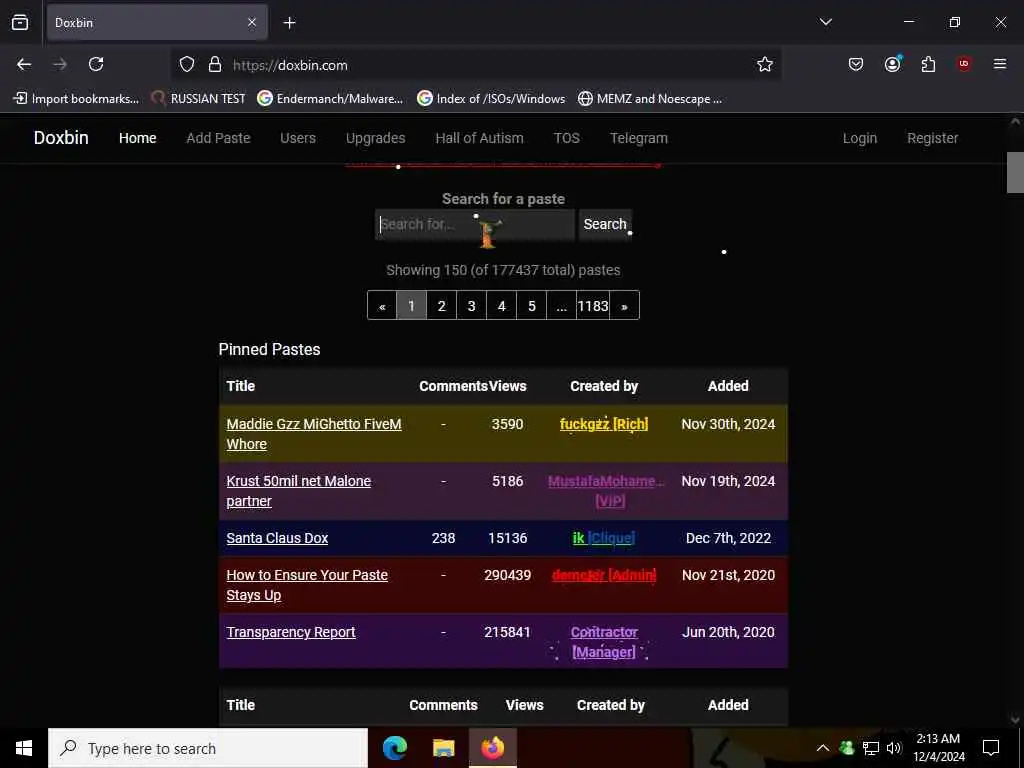Open the Upgrades nav item
Image resolution: width=1024 pixels, height=768 pixels.
(x=376, y=138)
